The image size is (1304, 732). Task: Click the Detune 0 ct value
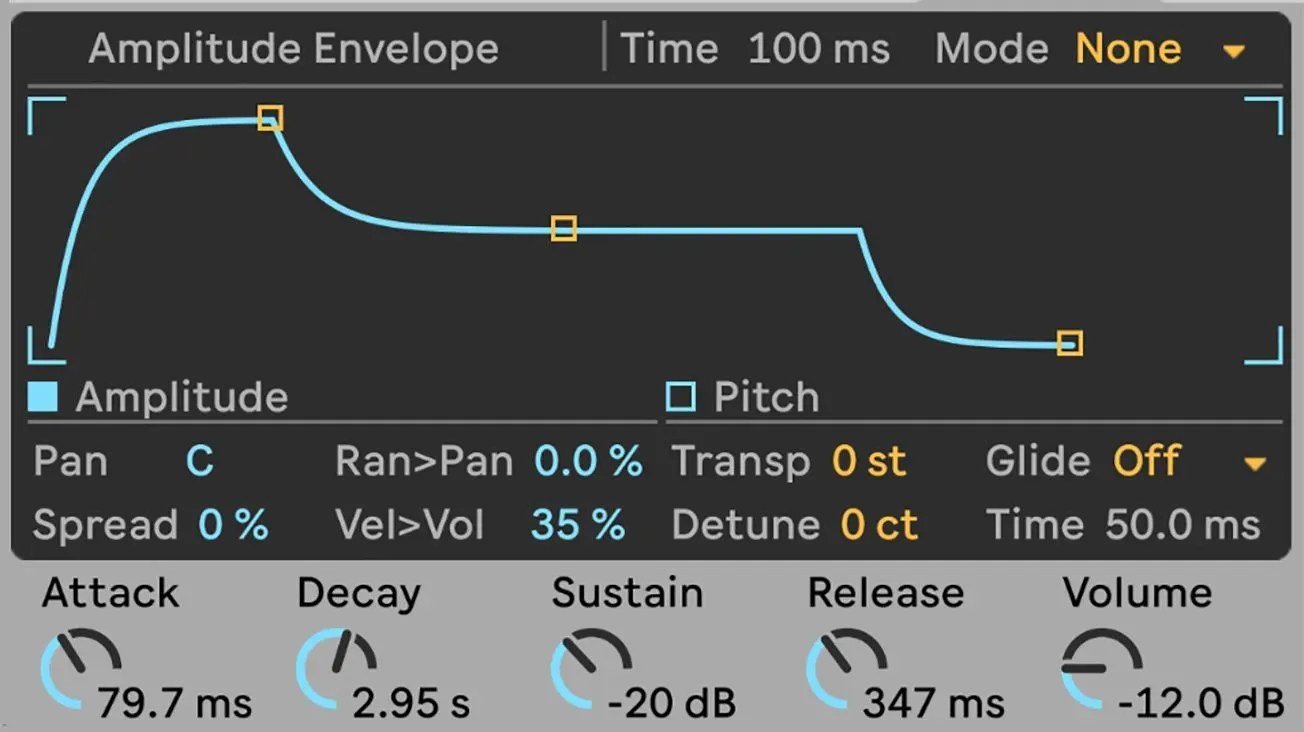[880, 524]
